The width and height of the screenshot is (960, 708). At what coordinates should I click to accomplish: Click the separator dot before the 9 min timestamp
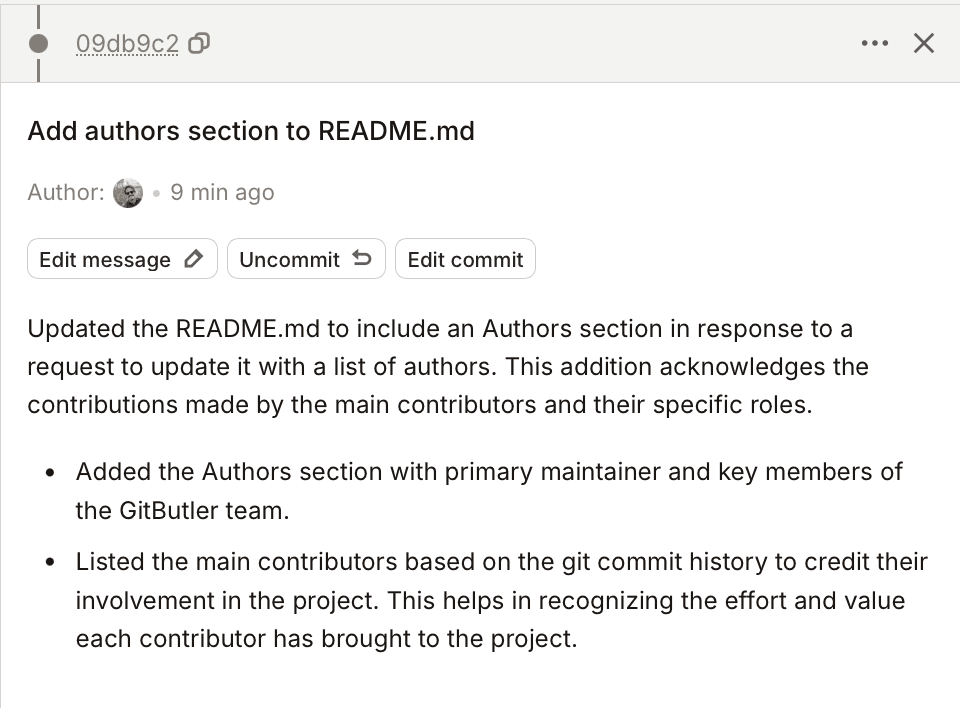tap(155, 193)
